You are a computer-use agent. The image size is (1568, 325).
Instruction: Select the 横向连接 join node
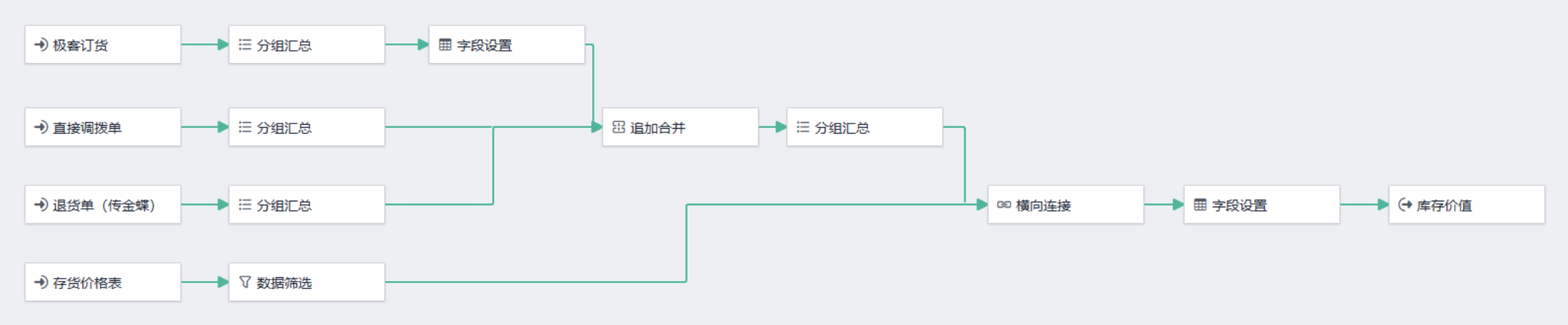click(1066, 205)
